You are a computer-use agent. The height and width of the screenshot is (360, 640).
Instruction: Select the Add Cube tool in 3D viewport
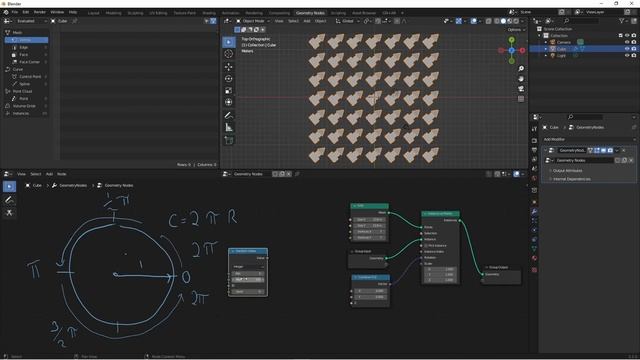click(x=229, y=140)
